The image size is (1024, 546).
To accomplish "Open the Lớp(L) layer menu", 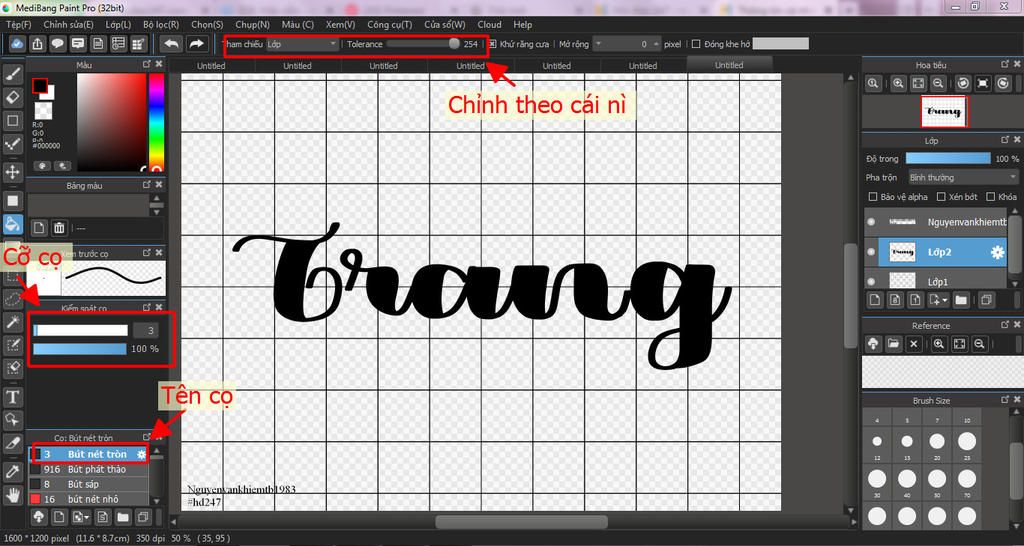I will [118, 24].
